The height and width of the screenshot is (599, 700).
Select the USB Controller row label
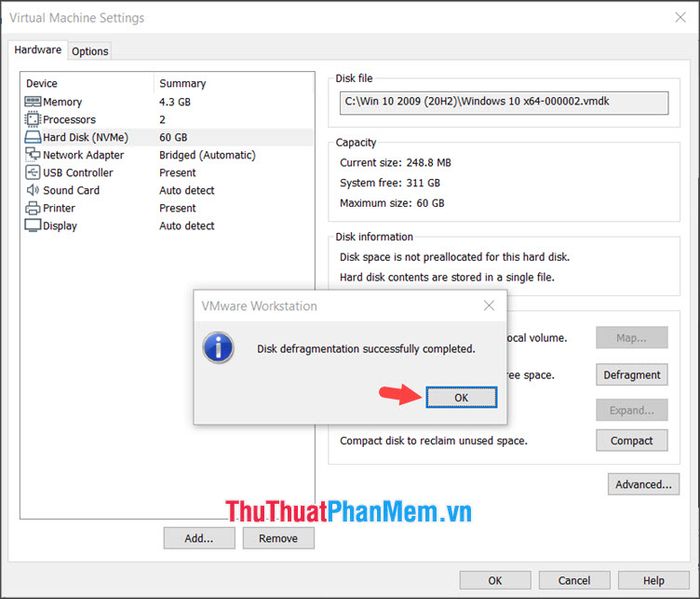(x=78, y=173)
